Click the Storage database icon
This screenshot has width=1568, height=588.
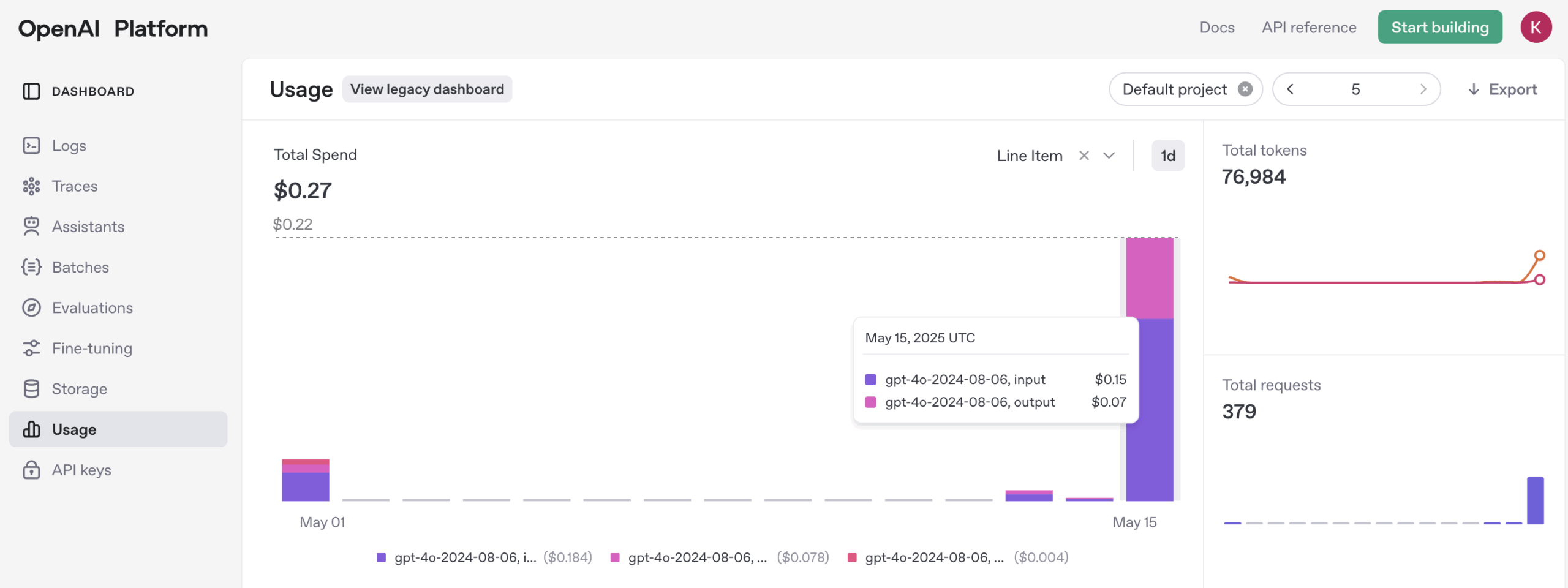pyautogui.click(x=31, y=389)
